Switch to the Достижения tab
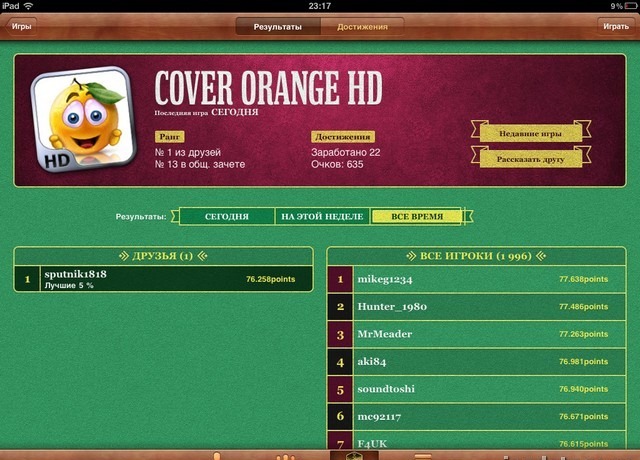The height and width of the screenshot is (460, 640). pos(362,27)
